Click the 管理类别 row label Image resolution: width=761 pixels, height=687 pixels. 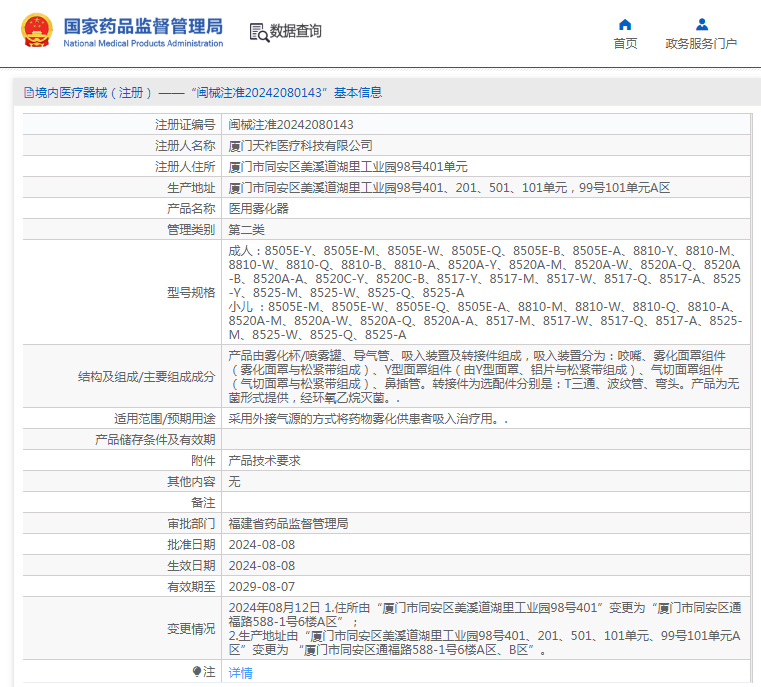click(x=191, y=229)
